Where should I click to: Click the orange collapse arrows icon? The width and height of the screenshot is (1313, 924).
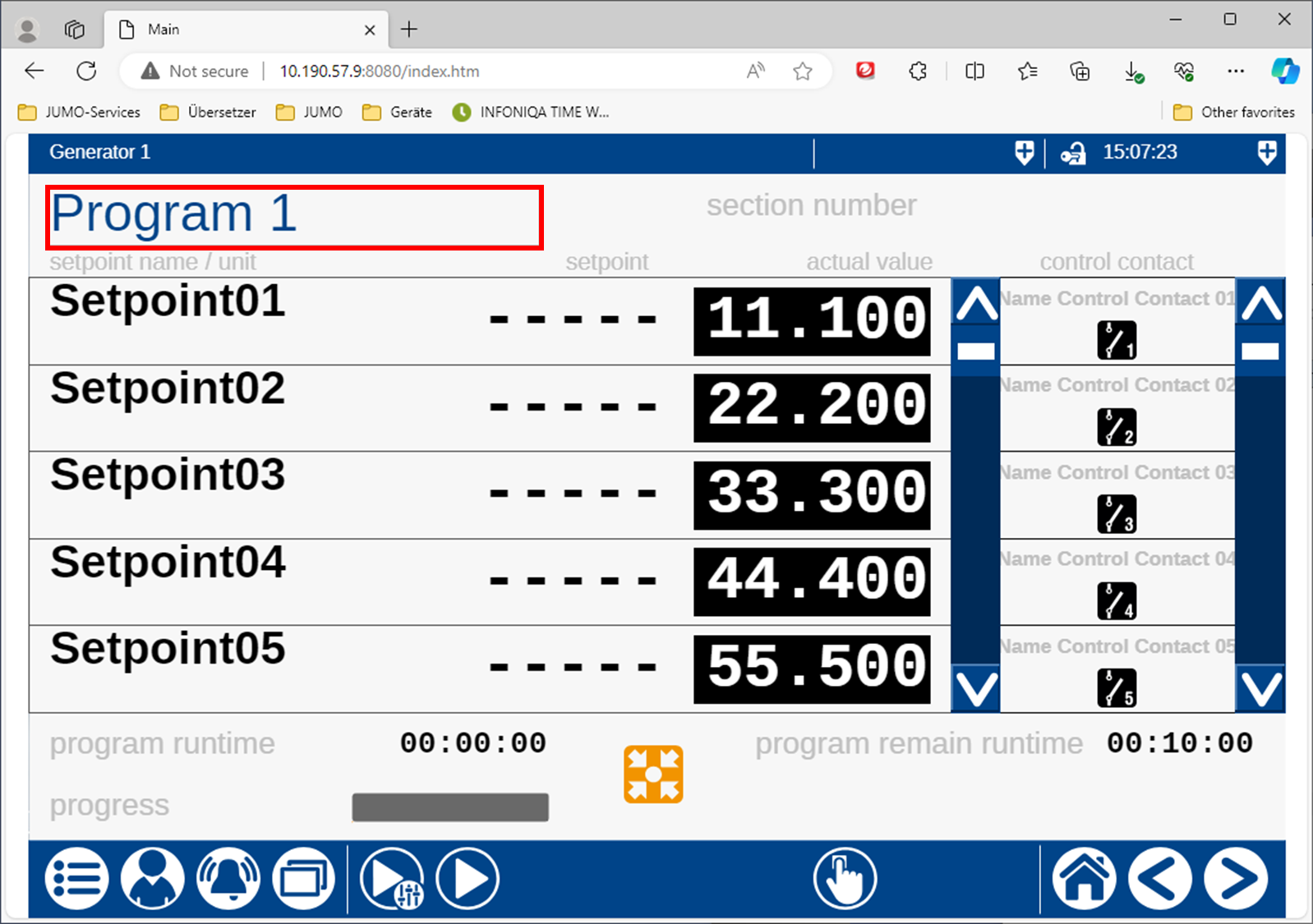pos(653,774)
